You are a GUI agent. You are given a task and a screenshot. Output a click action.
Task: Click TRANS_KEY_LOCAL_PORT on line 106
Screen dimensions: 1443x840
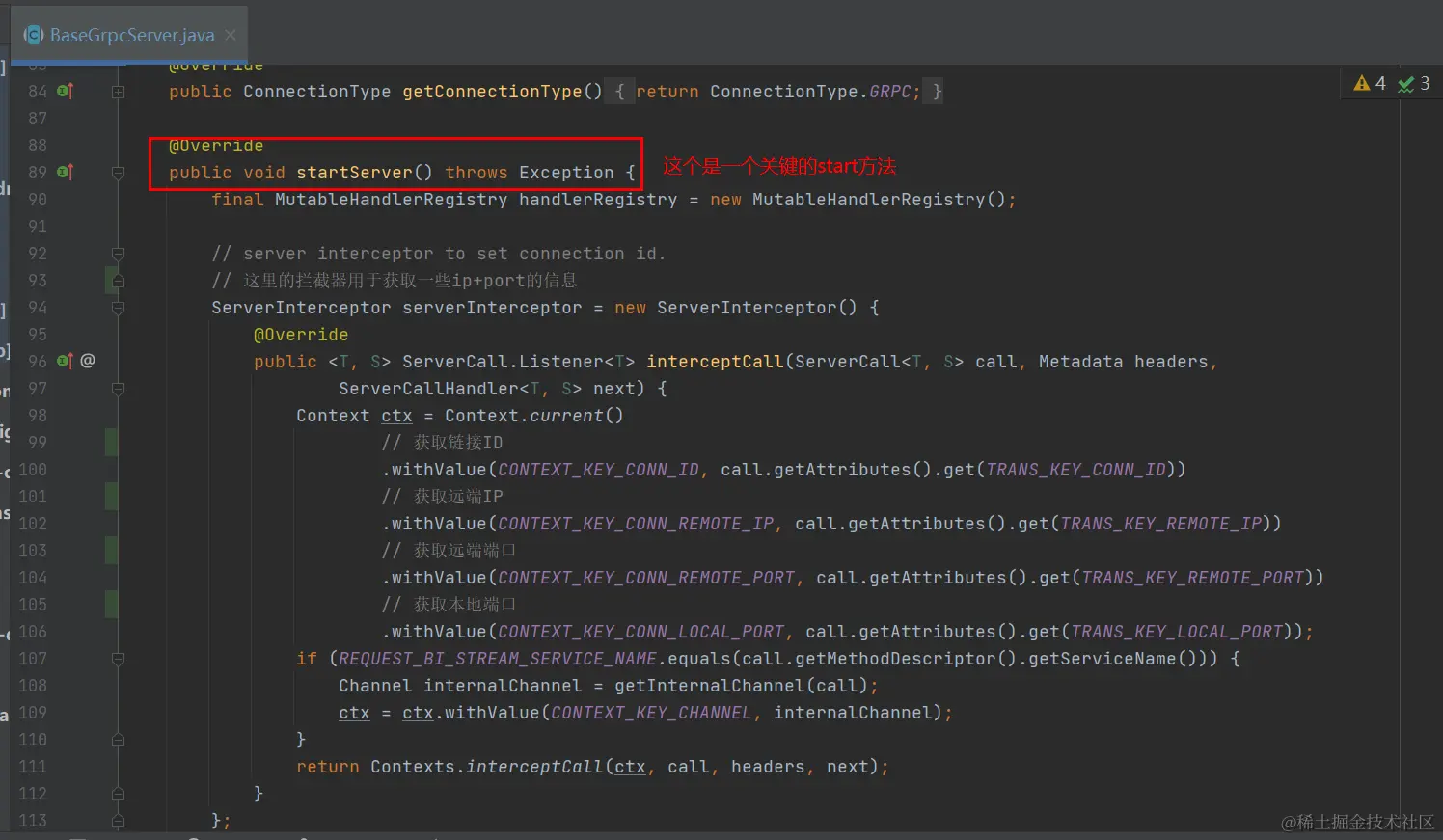(1177, 632)
